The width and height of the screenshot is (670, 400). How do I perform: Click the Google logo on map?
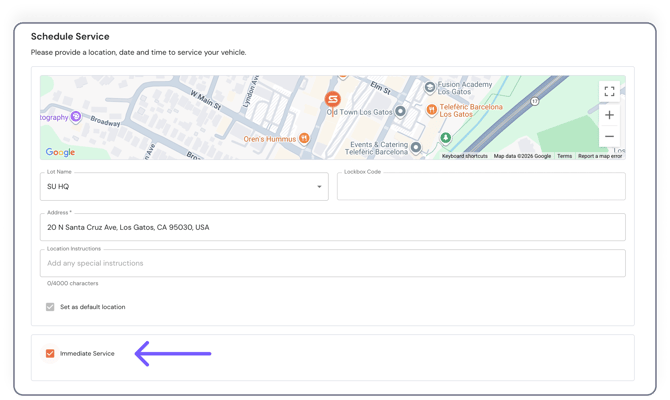60,153
